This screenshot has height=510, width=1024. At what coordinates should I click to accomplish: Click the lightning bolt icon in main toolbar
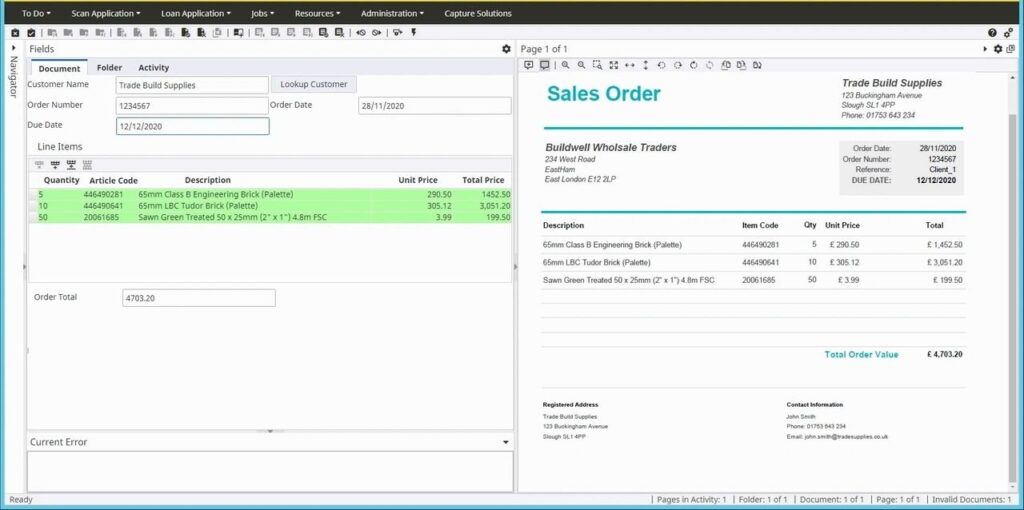[414, 32]
